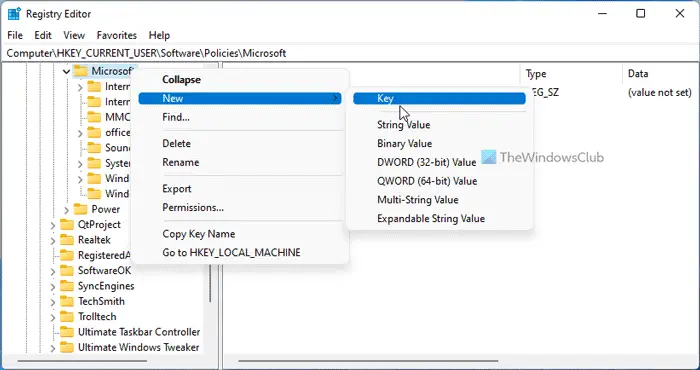The image size is (700, 370).
Task: Minimize the Registry Editor window
Action: (x=601, y=14)
